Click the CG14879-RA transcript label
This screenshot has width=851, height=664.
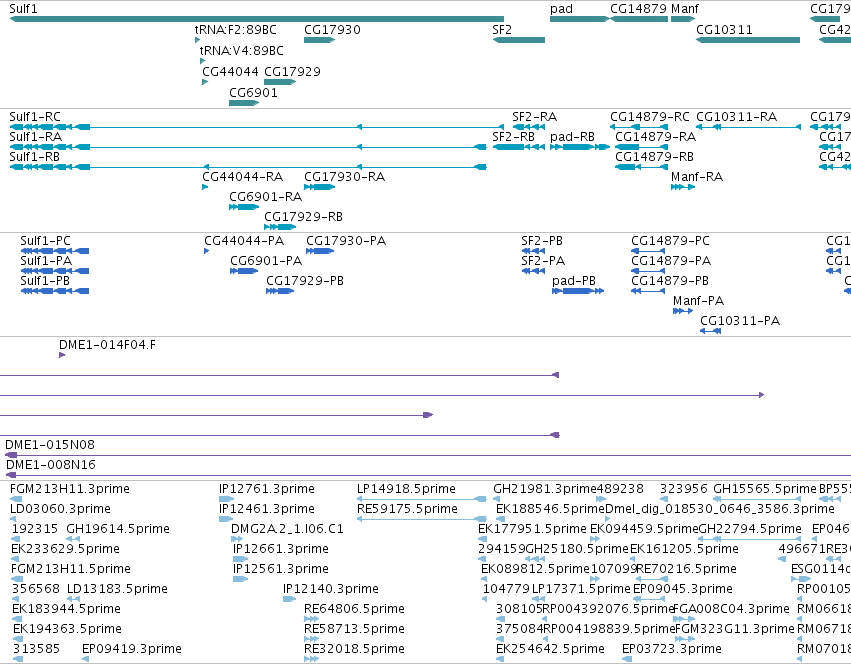click(x=656, y=137)
